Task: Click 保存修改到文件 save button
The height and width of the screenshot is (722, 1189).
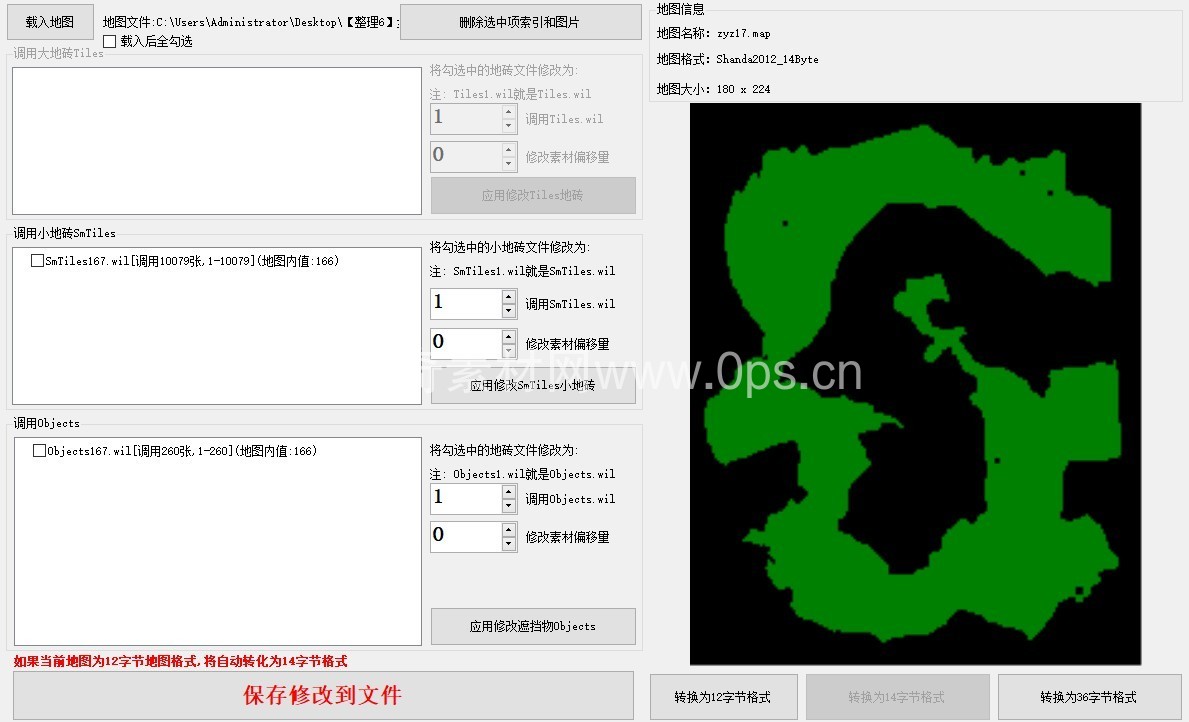Action: coord(323,696)
